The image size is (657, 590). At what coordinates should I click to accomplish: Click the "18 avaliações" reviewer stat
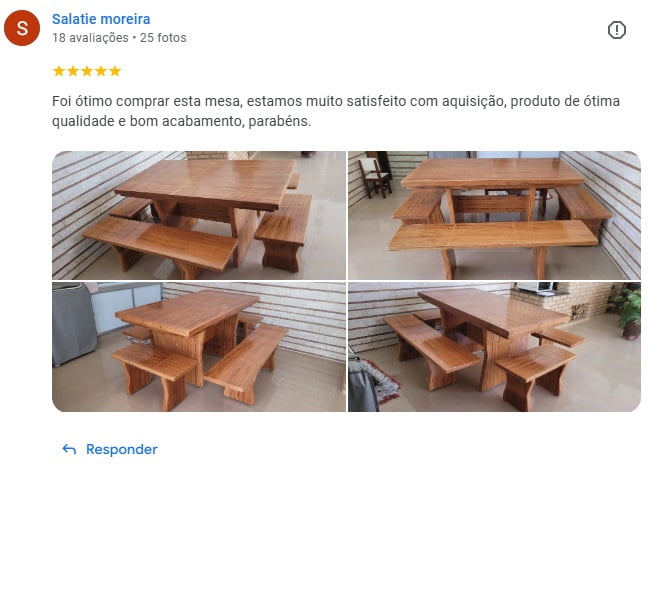(x=90, y=38)
